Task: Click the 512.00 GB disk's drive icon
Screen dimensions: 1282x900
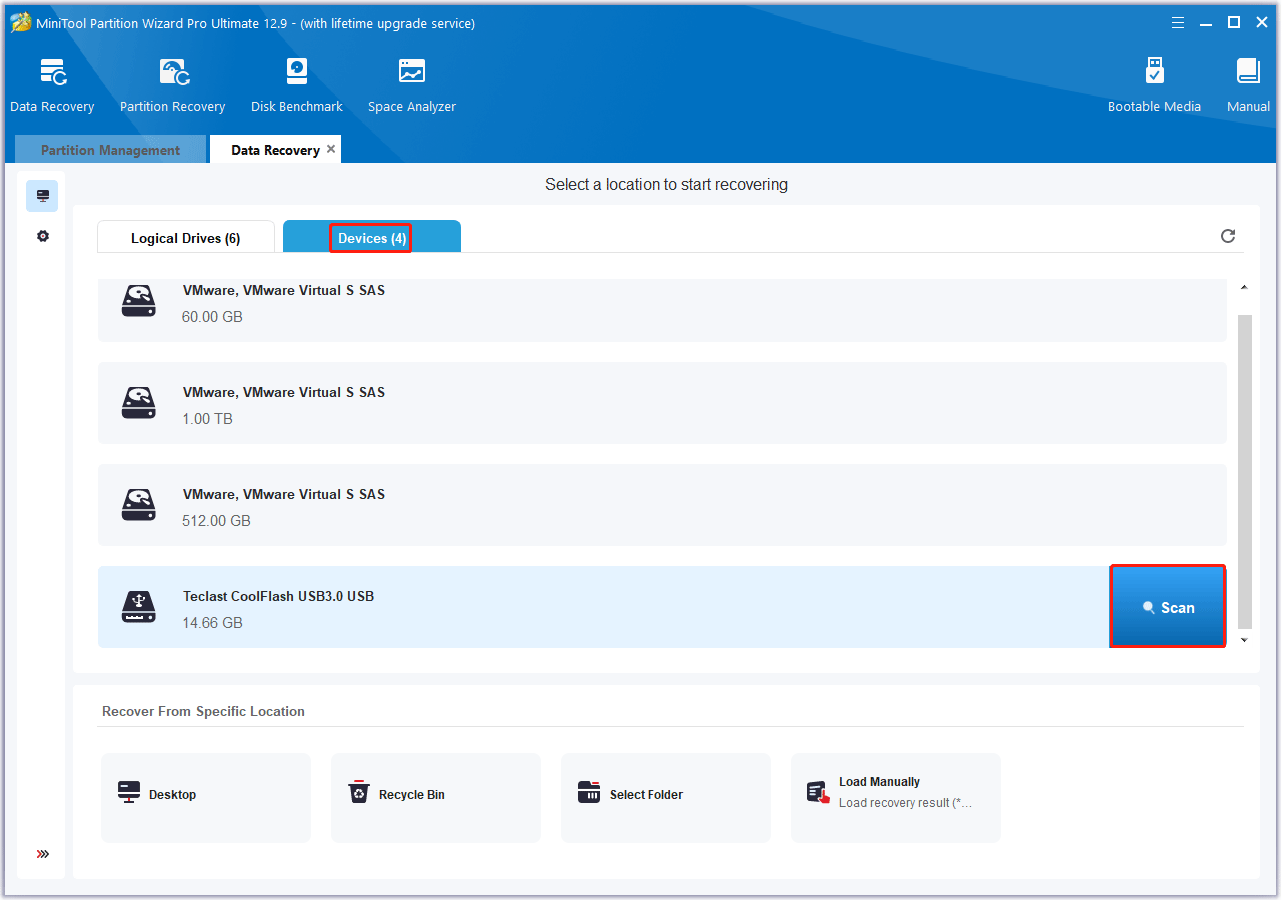Action: point(139,505)
